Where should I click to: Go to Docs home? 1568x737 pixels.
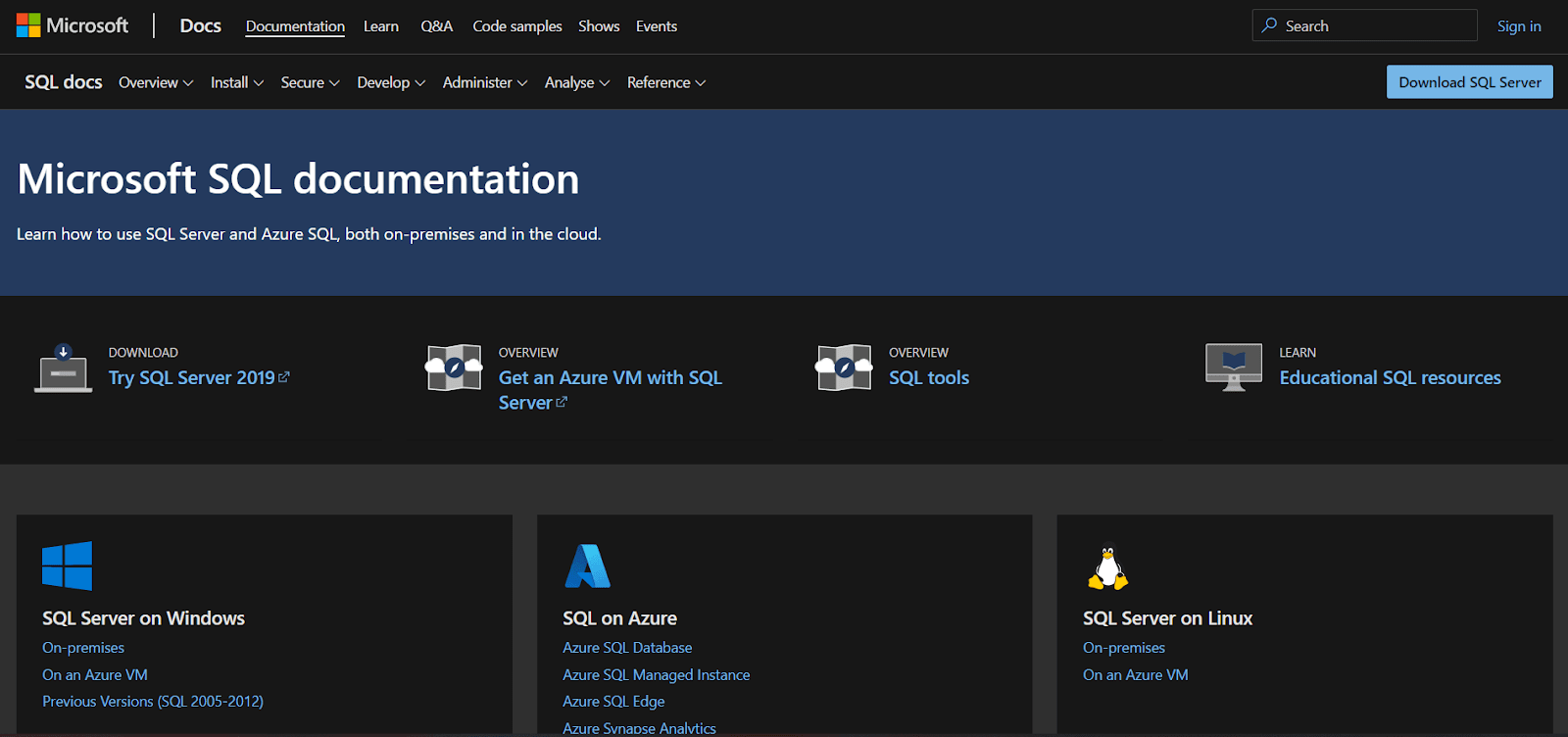click(x=201, y=25)
